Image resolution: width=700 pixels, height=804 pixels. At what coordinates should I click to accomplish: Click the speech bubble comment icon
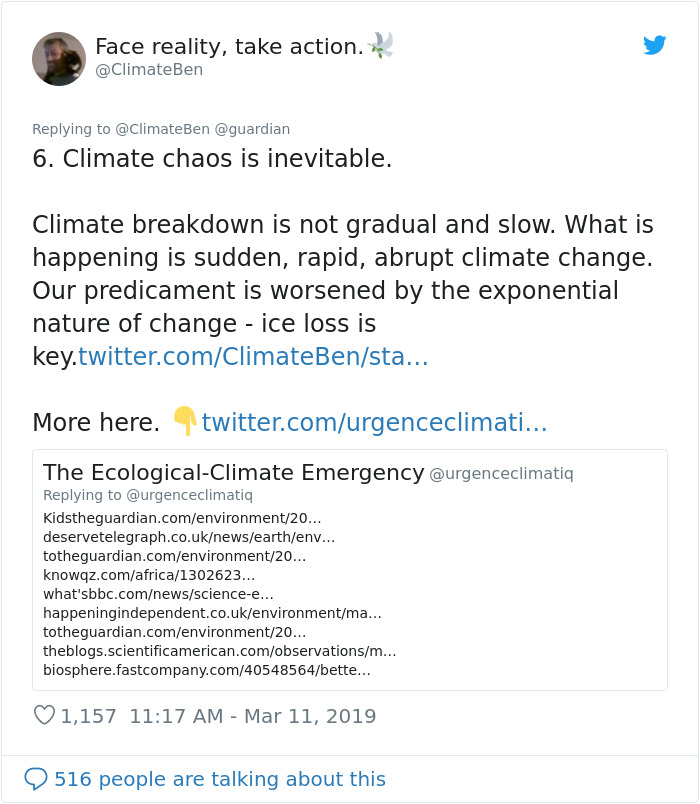(x=39, y=779)
